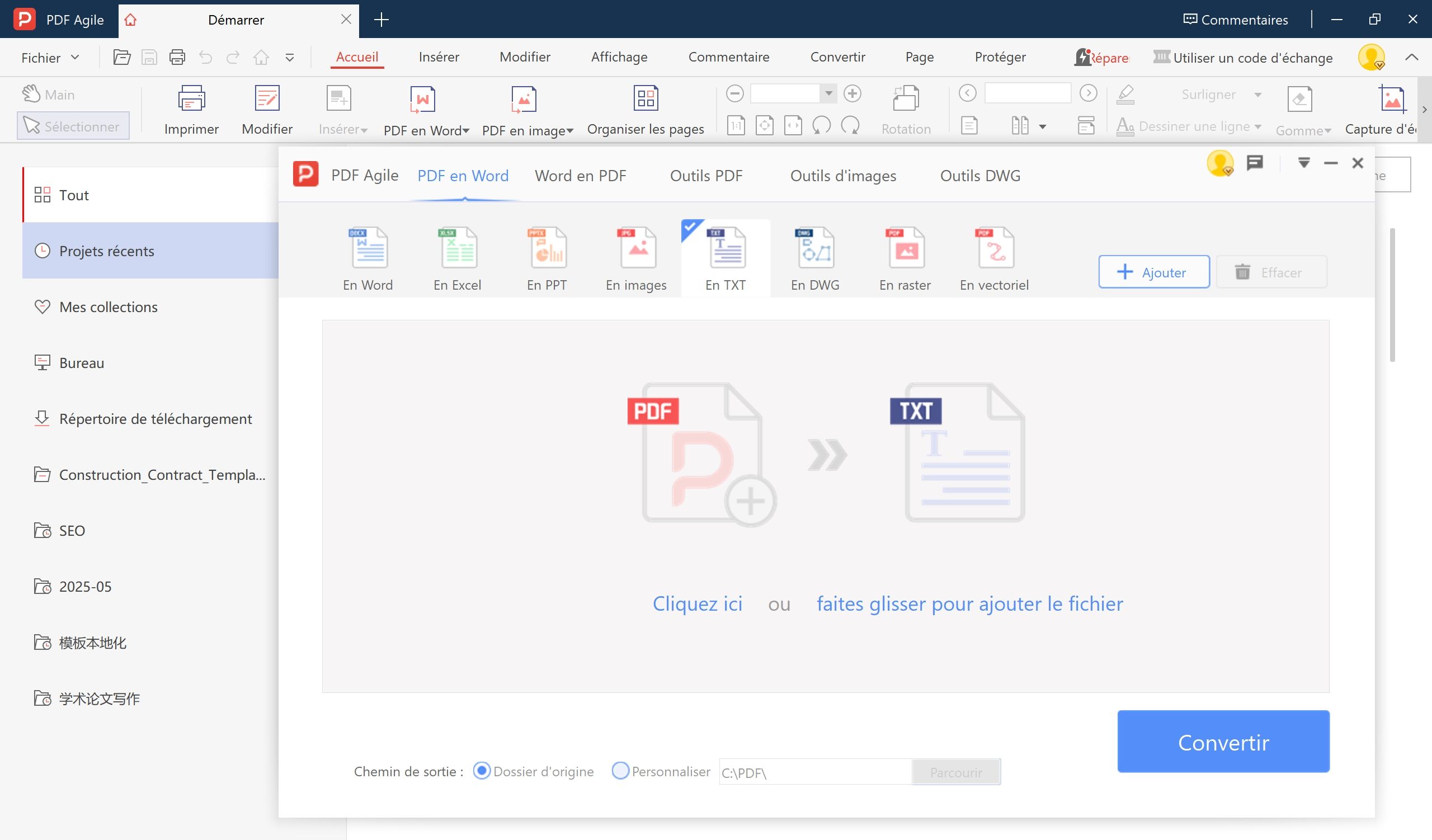Switch to the Insérer ribbon tab

(439, 57)
